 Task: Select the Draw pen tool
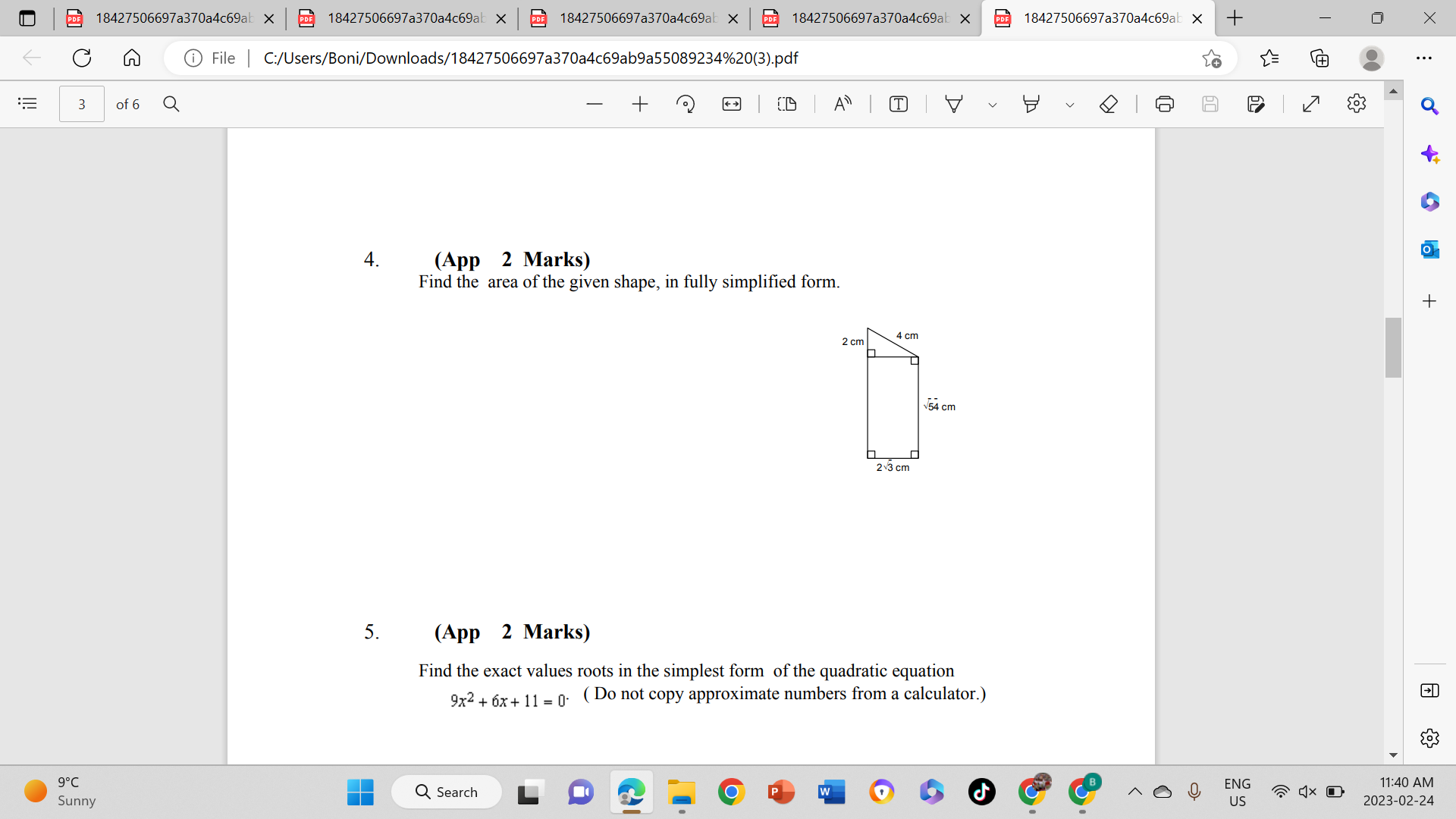953,104
